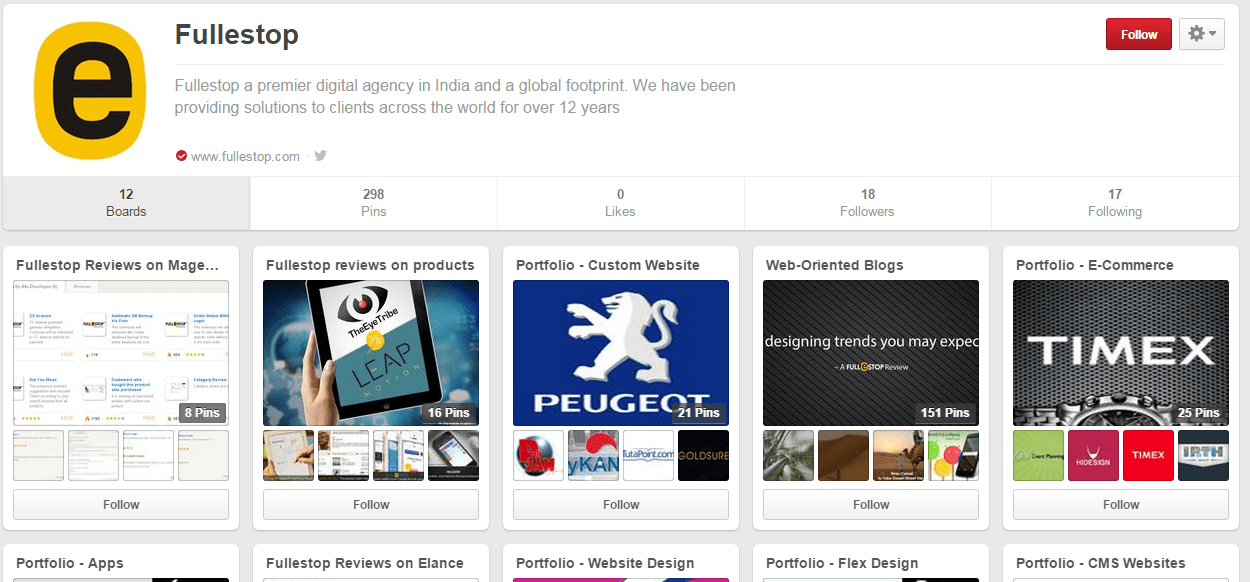Open Portfolio - Website Design board title
The image size is (1250, 582).
click(x=605, y=563)
